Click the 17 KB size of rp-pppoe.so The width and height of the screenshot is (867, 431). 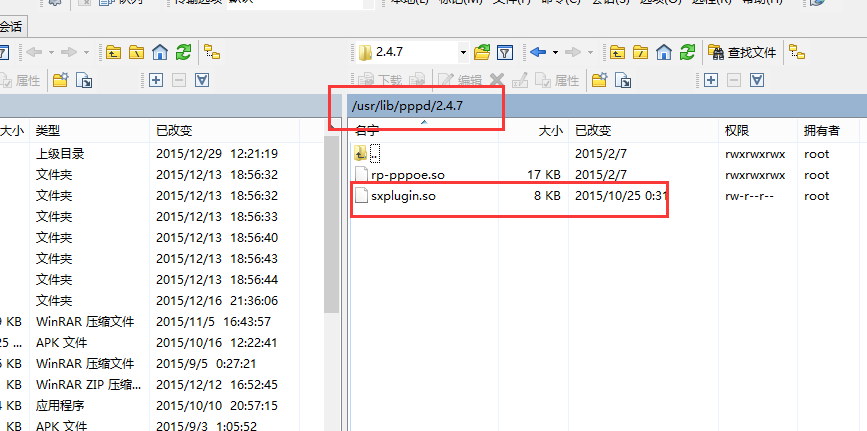point(544,175)
